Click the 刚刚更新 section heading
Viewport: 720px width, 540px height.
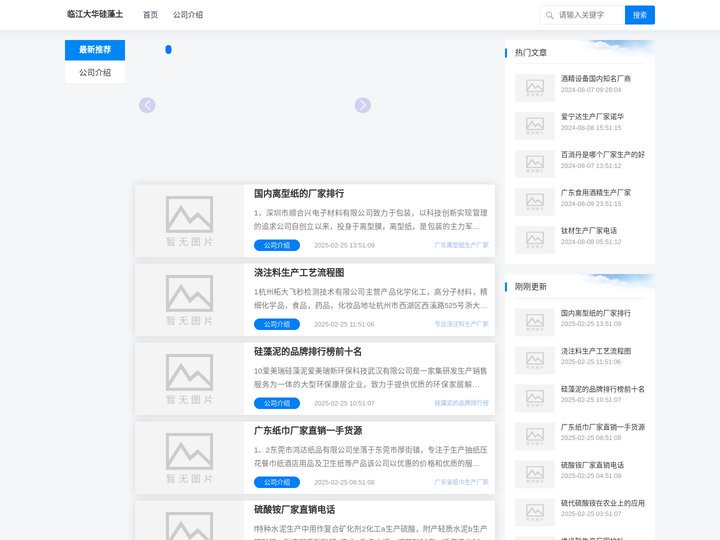(x=531, y=287)
